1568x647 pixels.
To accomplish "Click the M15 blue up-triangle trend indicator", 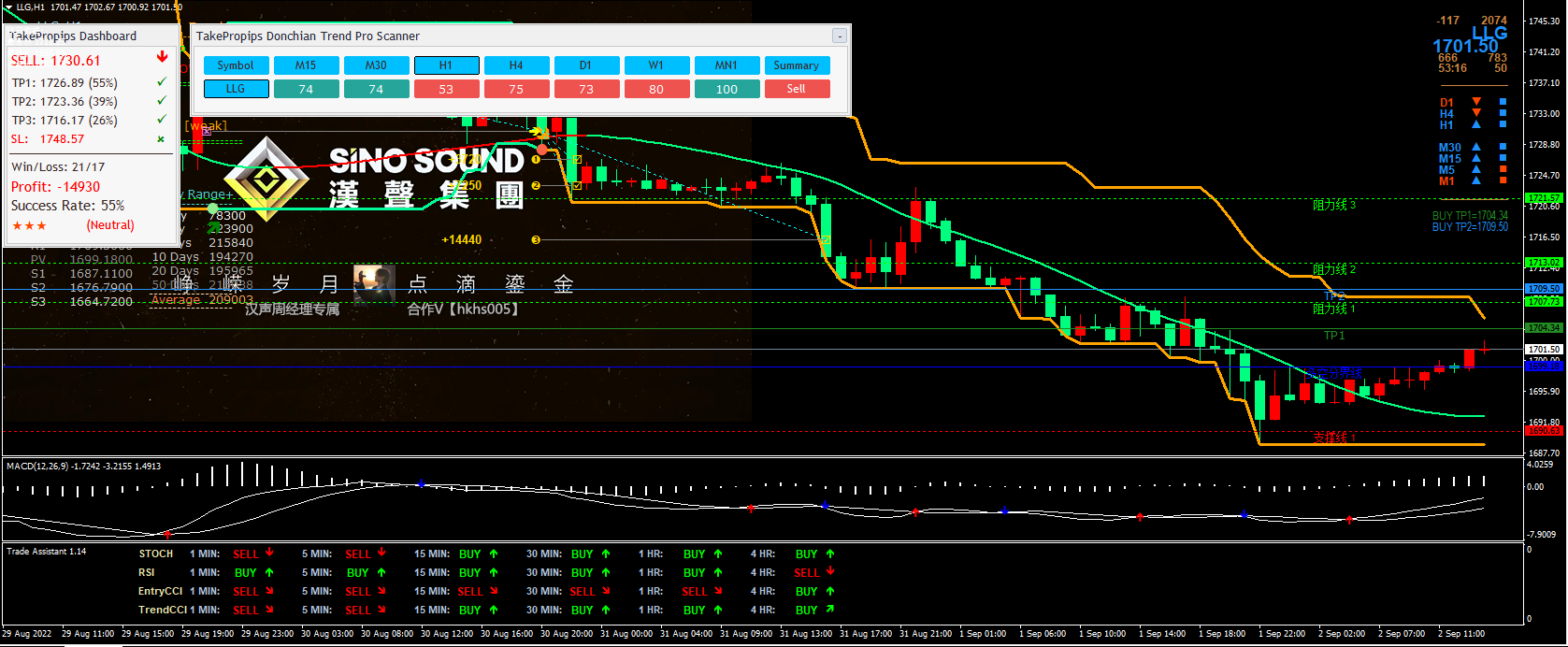I will click(1476, 158).
